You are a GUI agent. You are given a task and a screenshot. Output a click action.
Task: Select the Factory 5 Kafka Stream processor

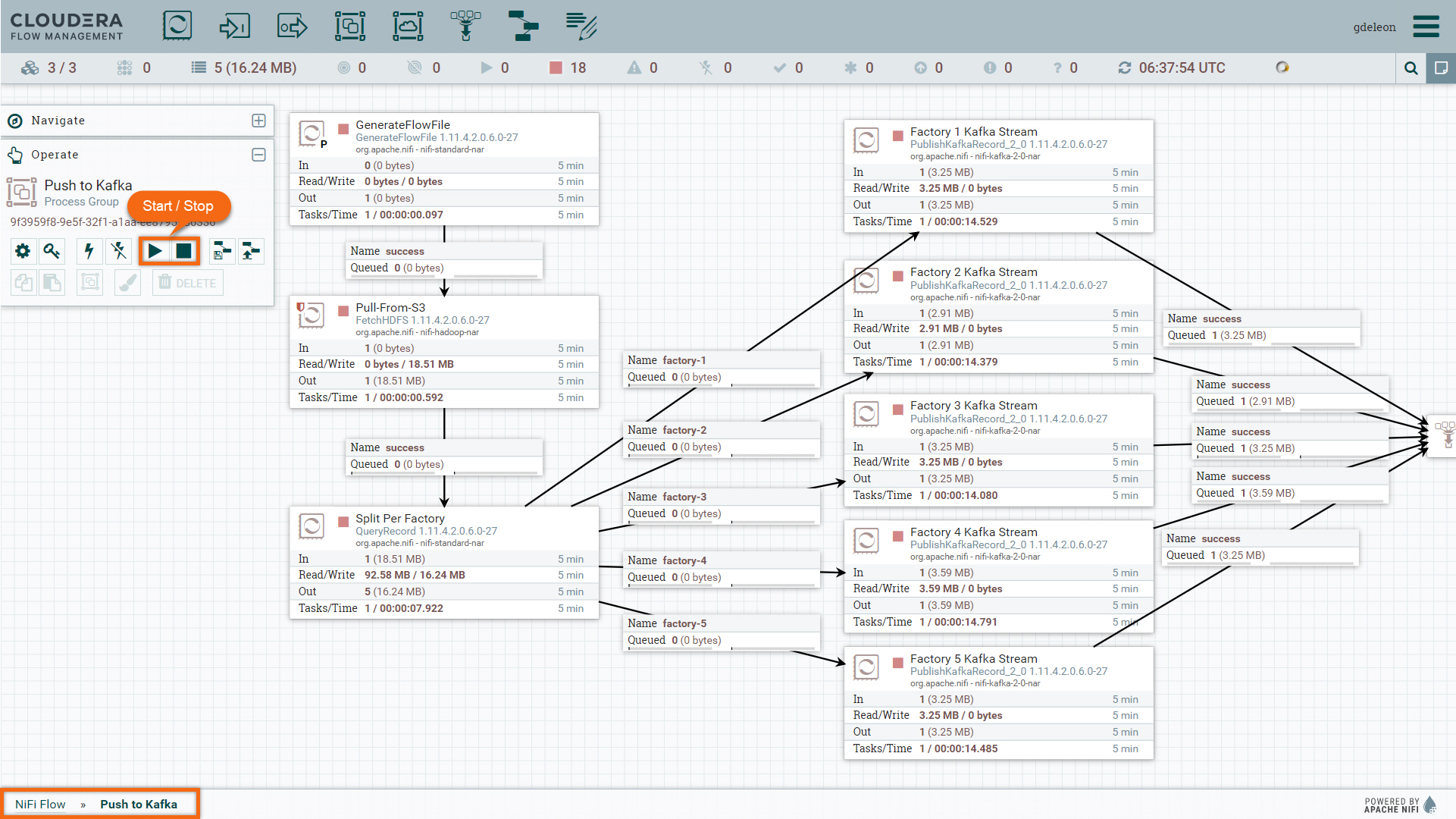point(999,703)
